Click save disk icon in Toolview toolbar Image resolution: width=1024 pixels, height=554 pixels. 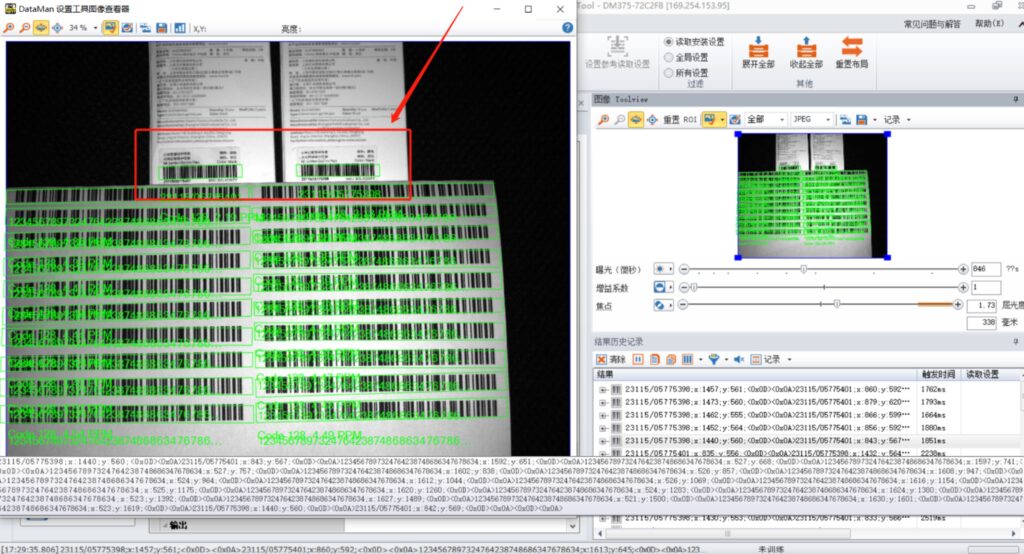tap(861, 120)
